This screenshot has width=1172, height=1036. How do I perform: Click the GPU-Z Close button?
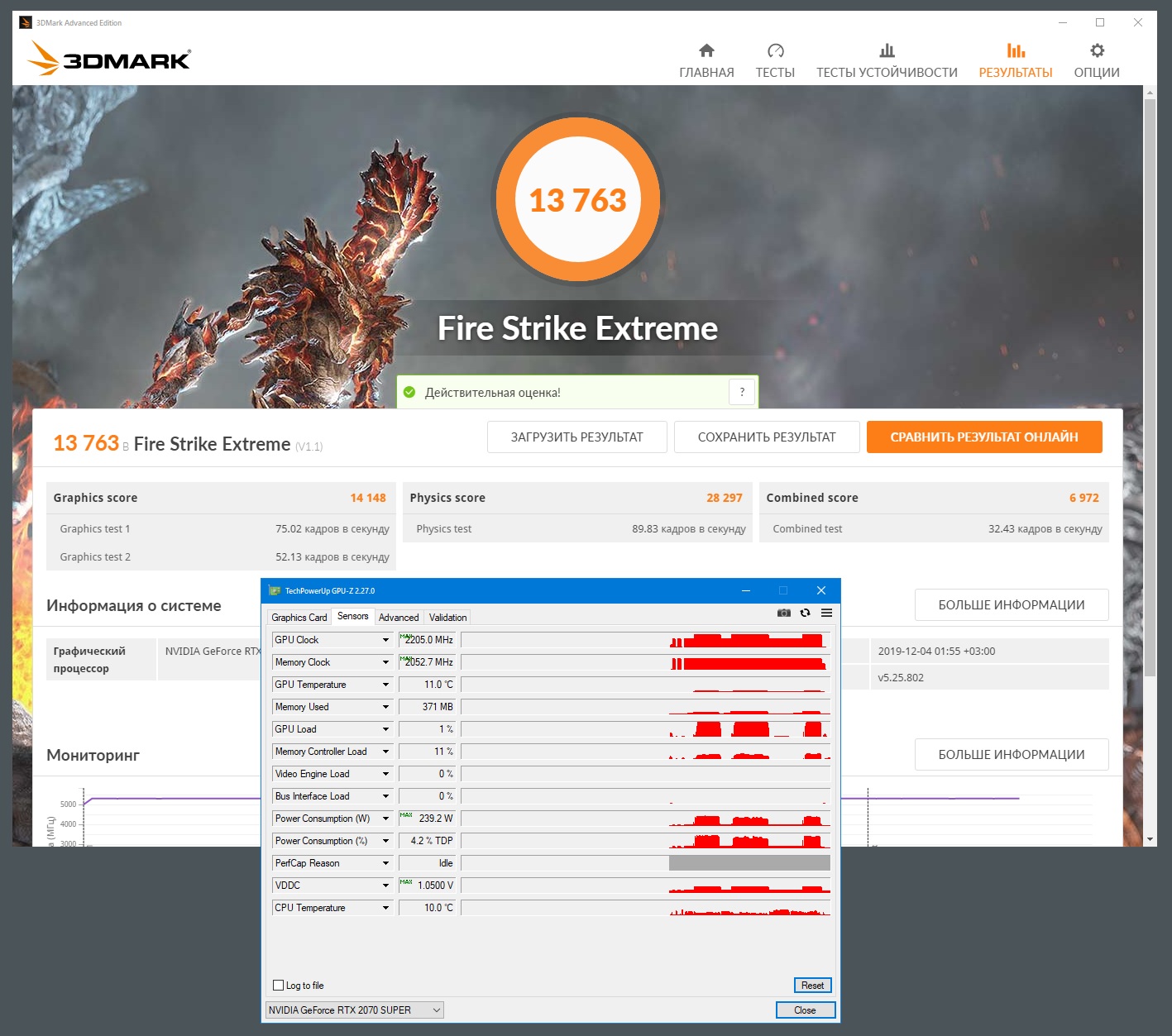tap(805, 1010)
